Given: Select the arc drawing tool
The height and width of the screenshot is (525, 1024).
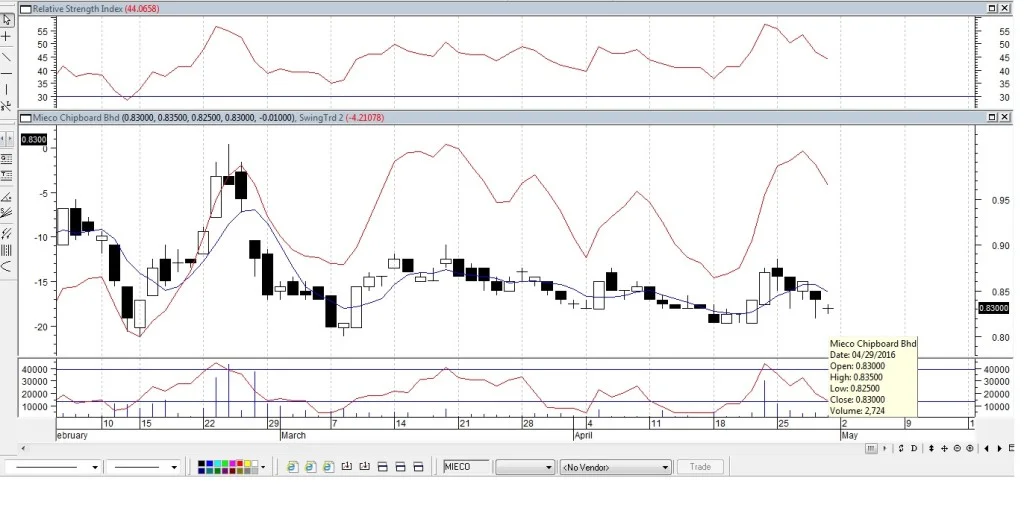Looking at the screenshot, I should point(7,266).
